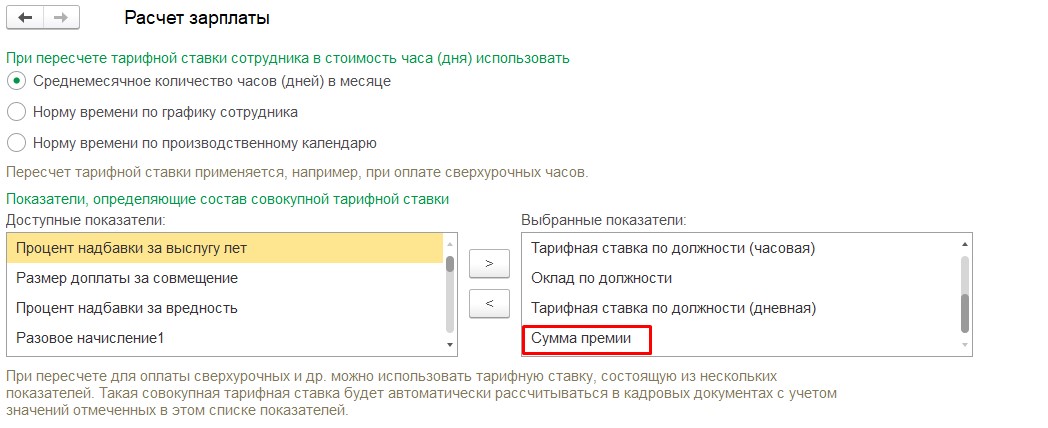Choose norm by employee schedule option
1048x428 pixels.
point(16,112)
